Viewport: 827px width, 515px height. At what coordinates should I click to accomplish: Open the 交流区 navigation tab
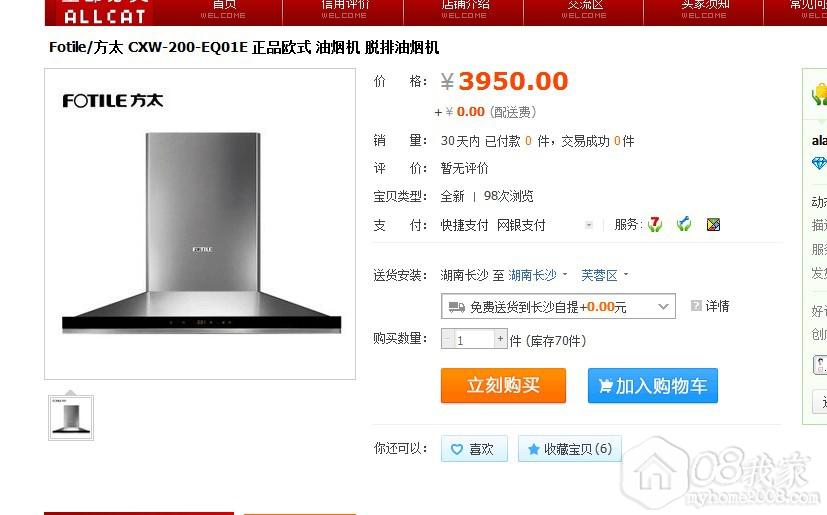pos(584,11)
